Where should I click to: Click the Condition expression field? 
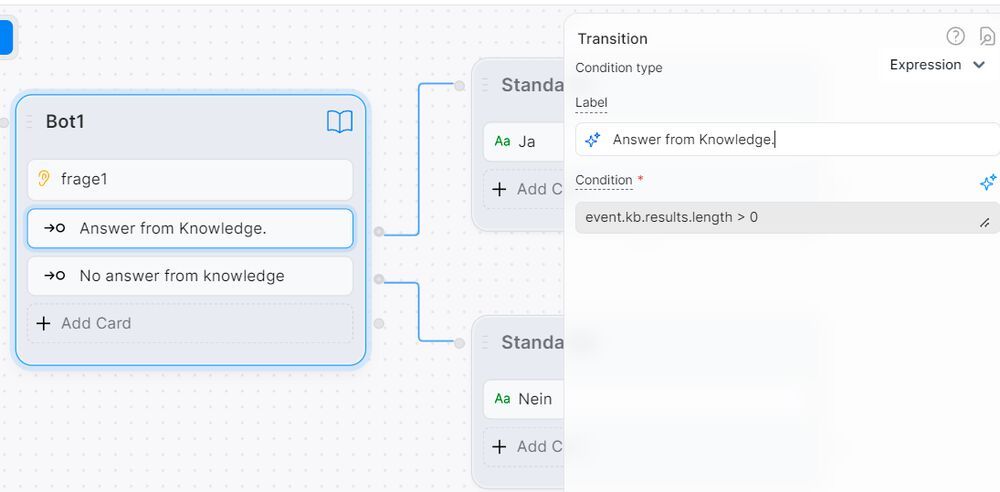(x=787, y=218)
